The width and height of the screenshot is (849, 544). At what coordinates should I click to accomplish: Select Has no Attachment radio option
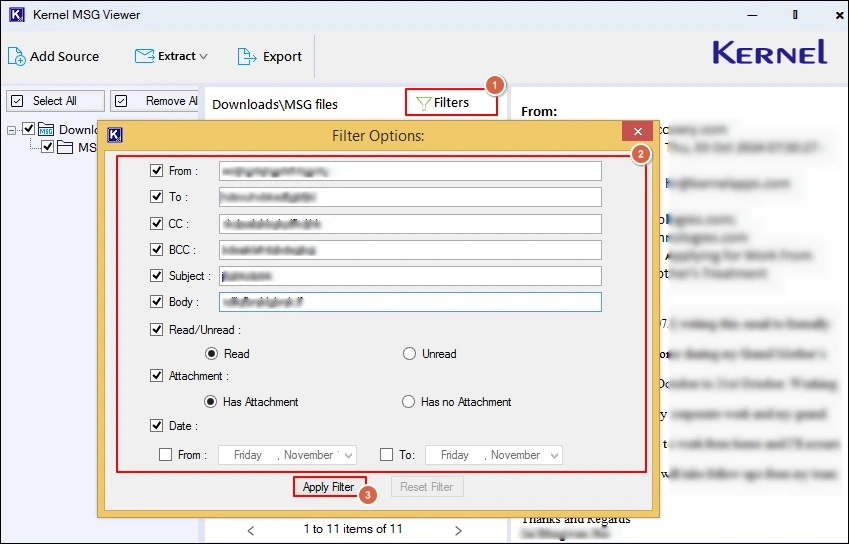pyautogui.click(x=408, y=402)
